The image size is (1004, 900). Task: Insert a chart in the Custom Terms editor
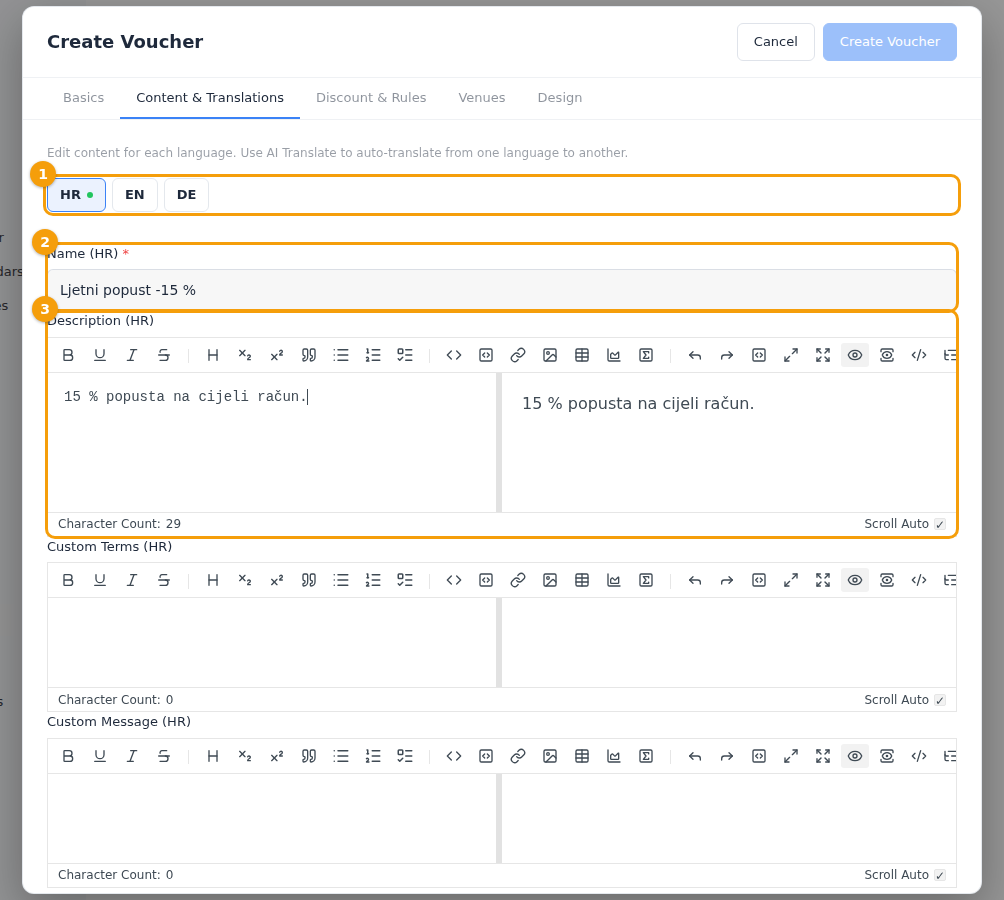click(613, 580)
